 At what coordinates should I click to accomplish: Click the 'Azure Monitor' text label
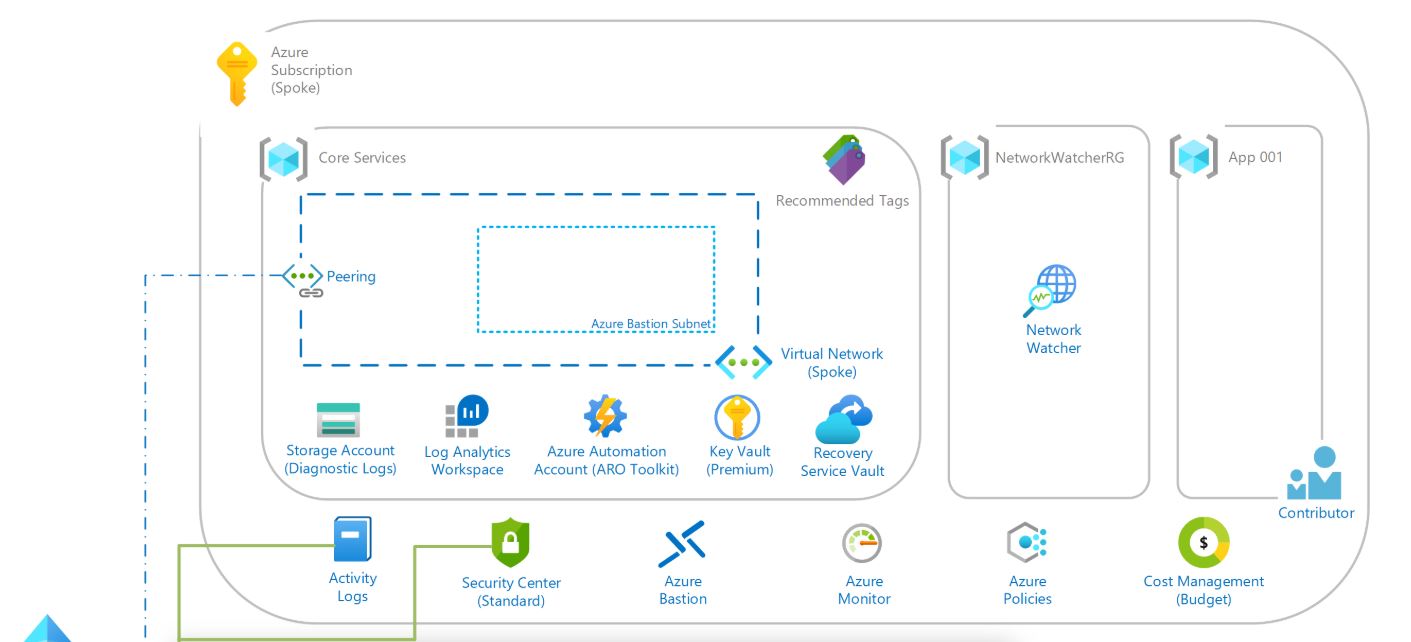tap(864, 590)
